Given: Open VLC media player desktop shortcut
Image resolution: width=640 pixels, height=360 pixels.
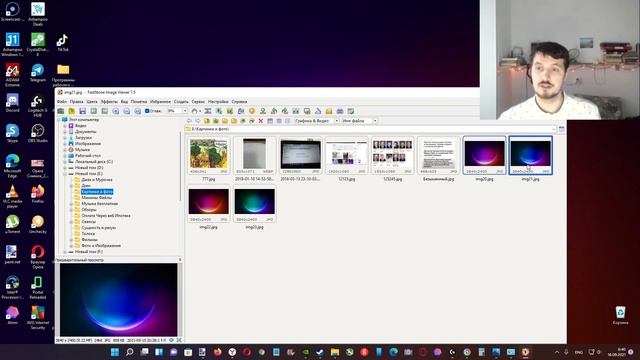Looking at the screenshot, I should click(x=12, y=196).
